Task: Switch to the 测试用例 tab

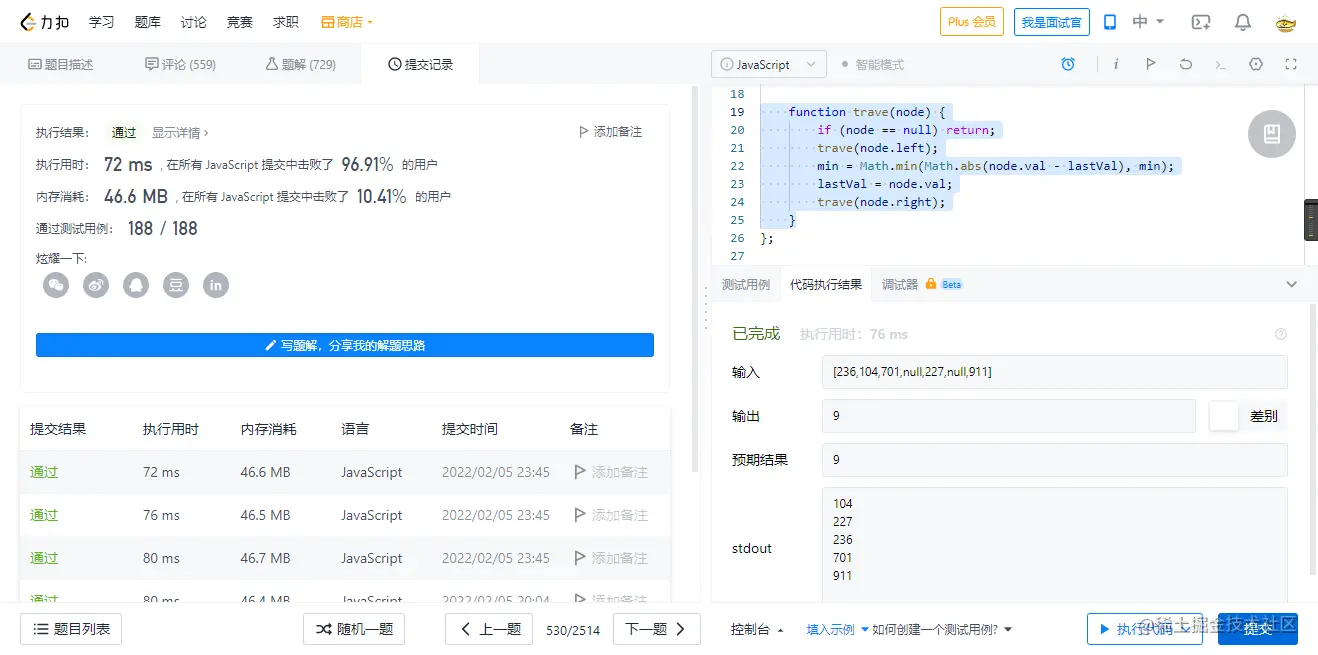Action: click(x=746, y=284)
